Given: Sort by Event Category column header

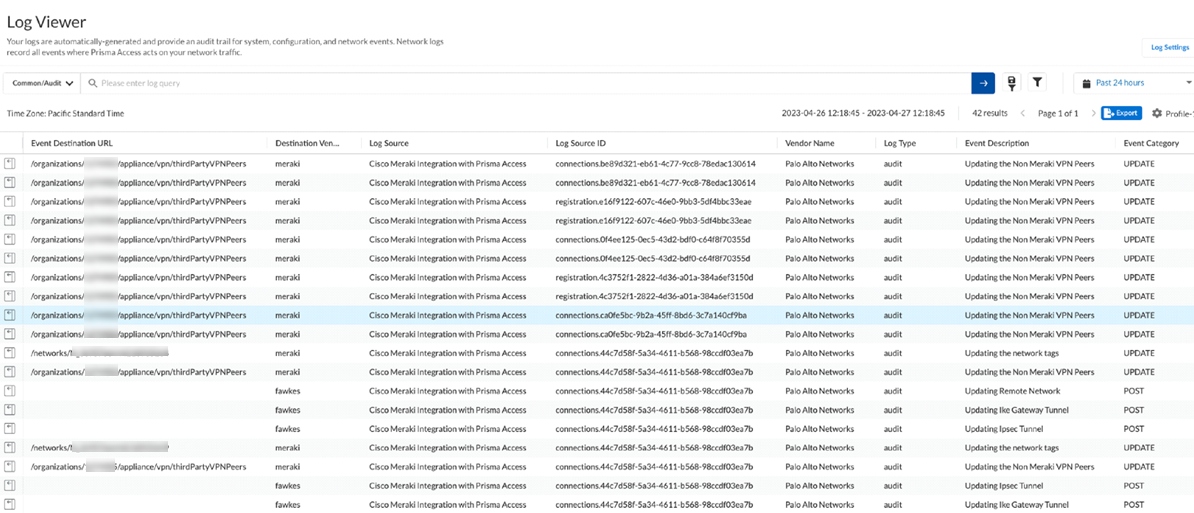Looking at the screenshot, I should (1150, 143).
